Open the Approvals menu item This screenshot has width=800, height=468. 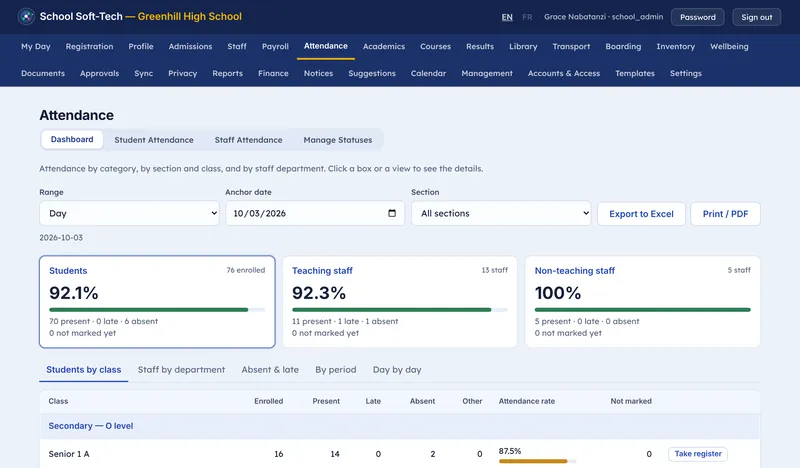(99, 73)
